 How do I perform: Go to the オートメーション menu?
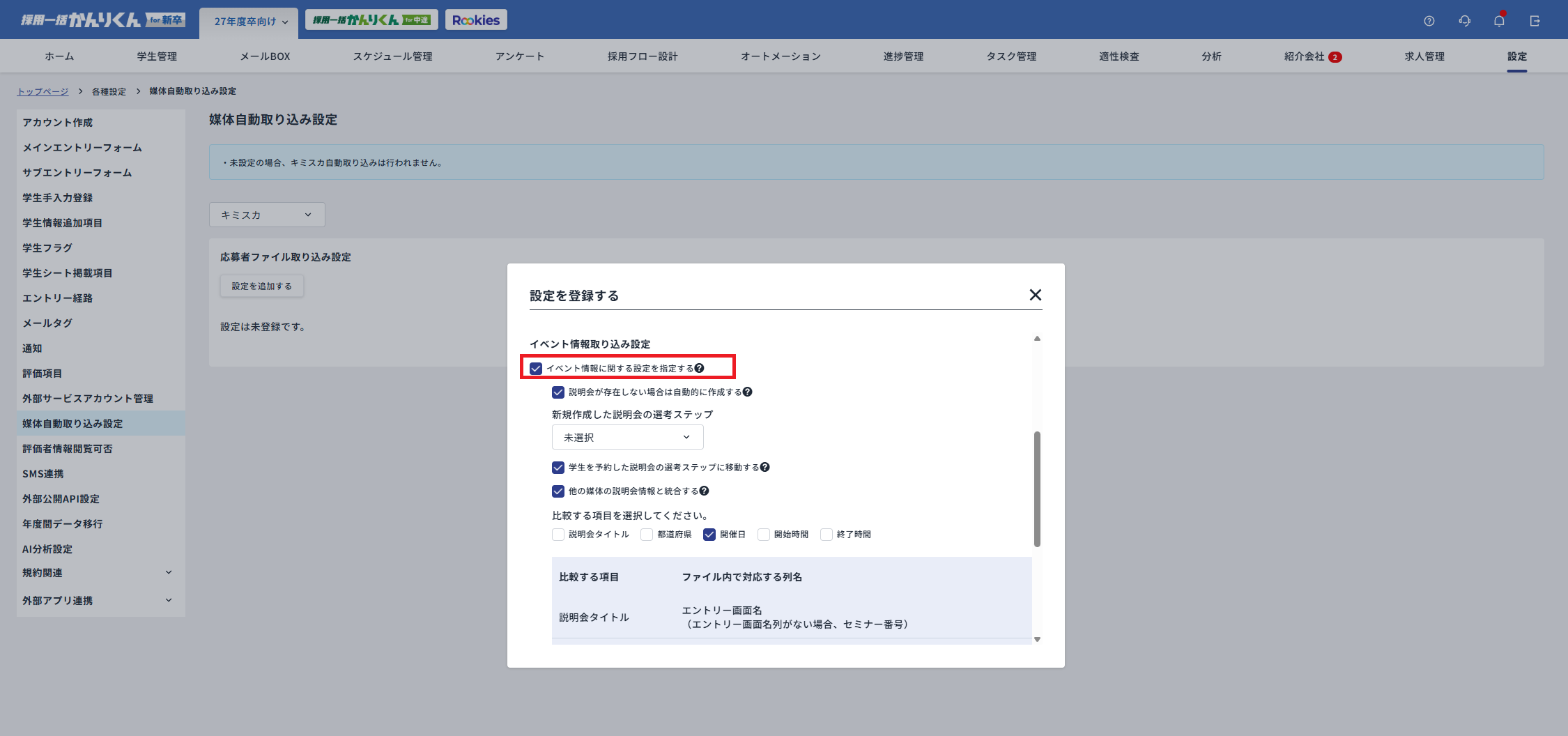tap(780, 56)
